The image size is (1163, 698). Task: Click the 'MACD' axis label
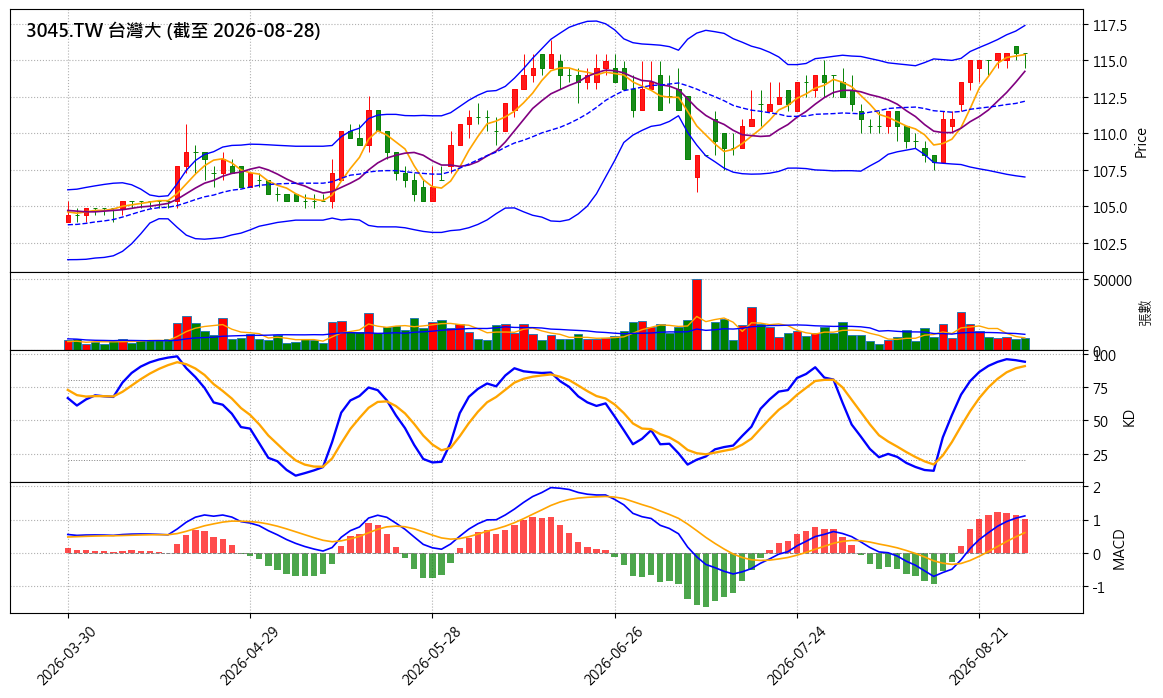(x=1119, y=550)
